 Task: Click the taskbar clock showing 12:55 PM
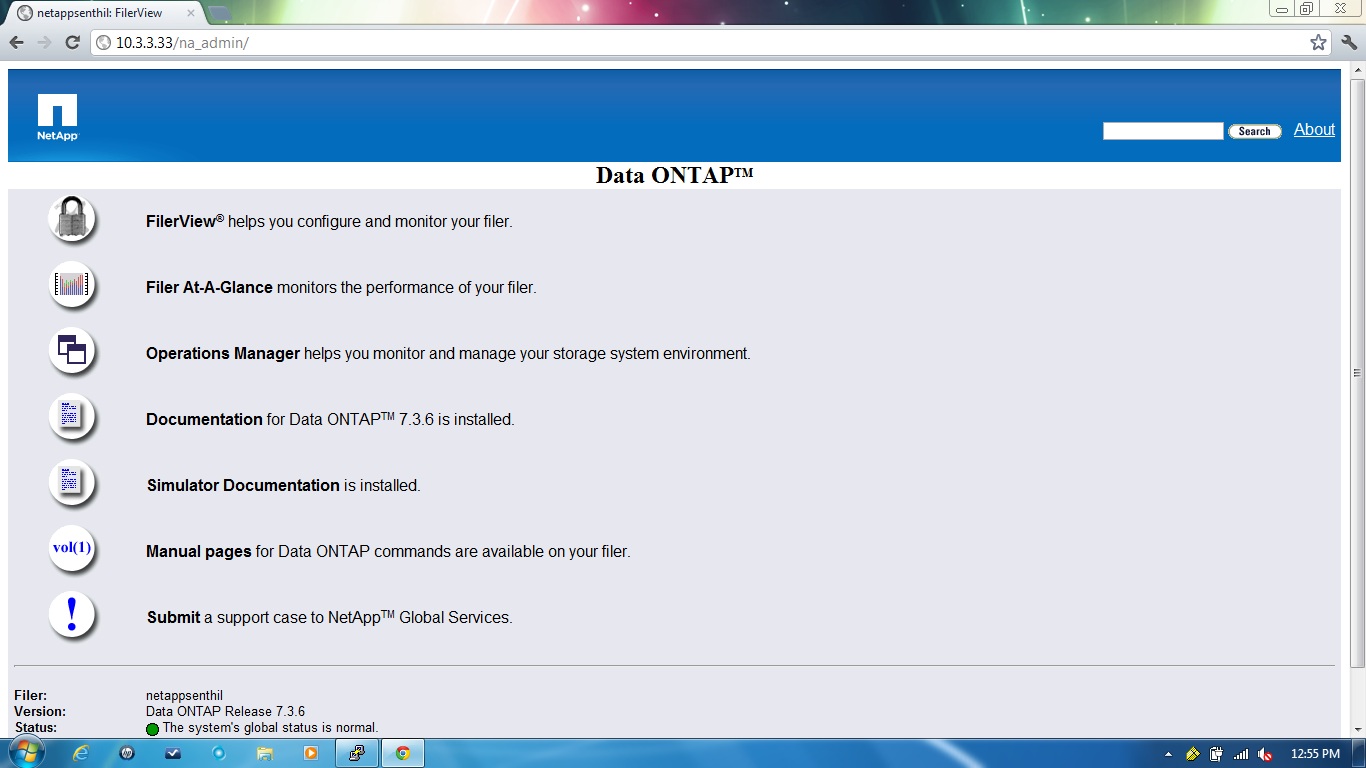click(1315, 754)
